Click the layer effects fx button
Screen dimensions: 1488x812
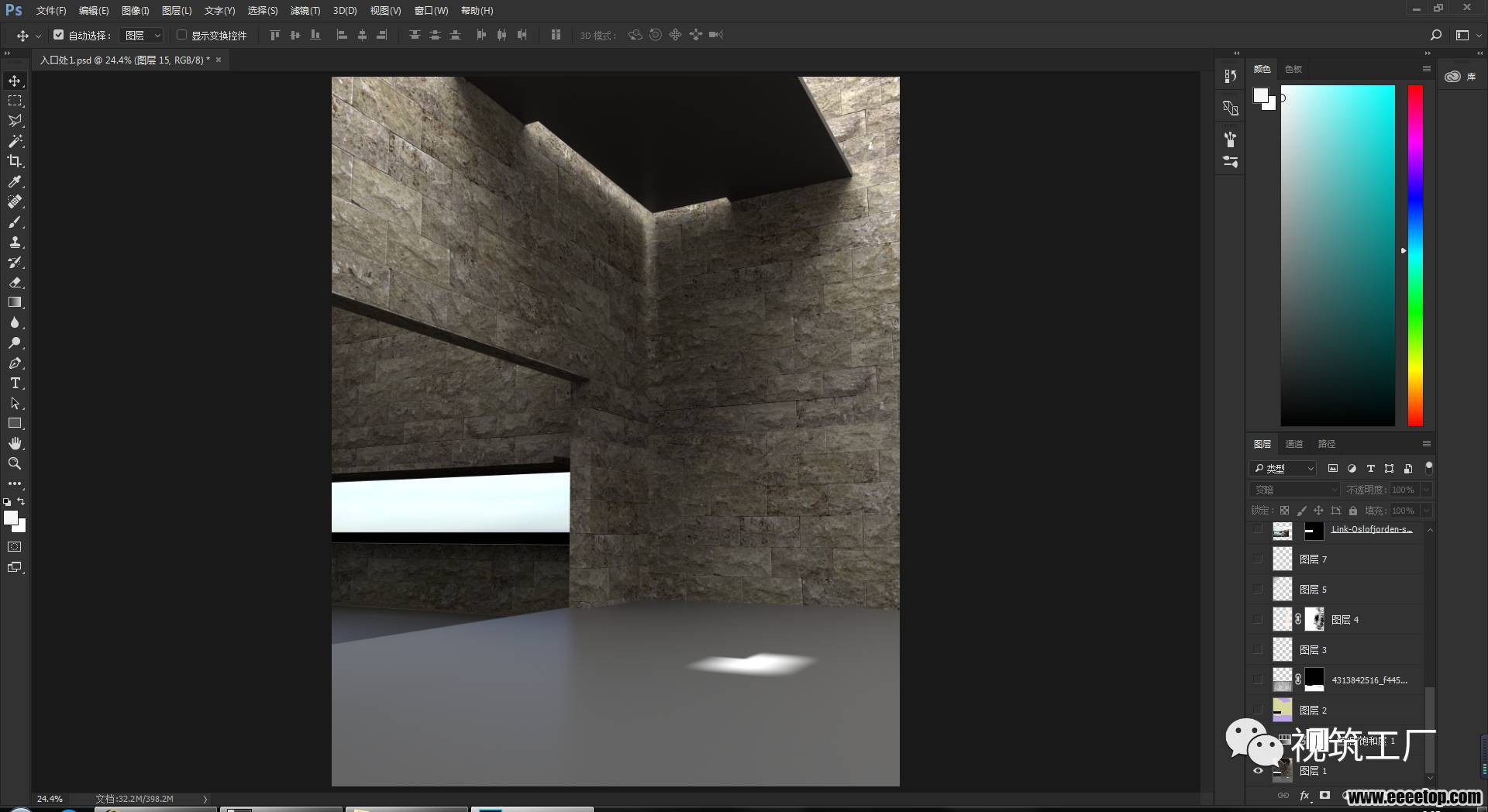coord(1304,795)
